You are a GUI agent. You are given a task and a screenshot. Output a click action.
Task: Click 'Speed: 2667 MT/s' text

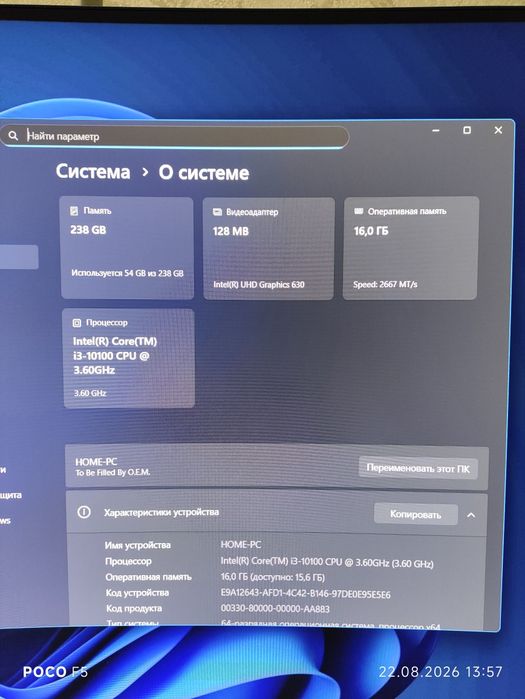385,284
